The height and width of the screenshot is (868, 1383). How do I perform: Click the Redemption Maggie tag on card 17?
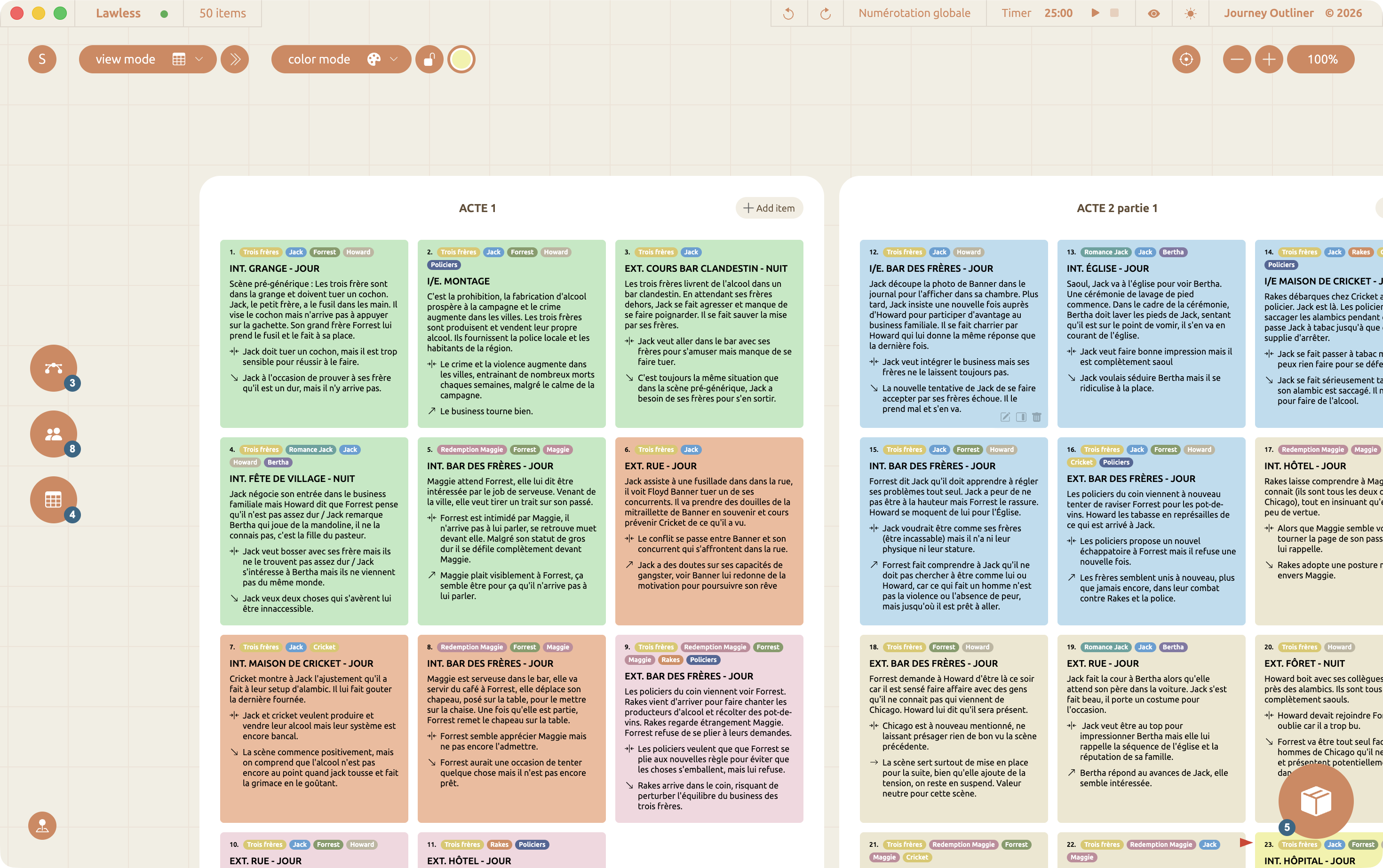pos(1313,450)
